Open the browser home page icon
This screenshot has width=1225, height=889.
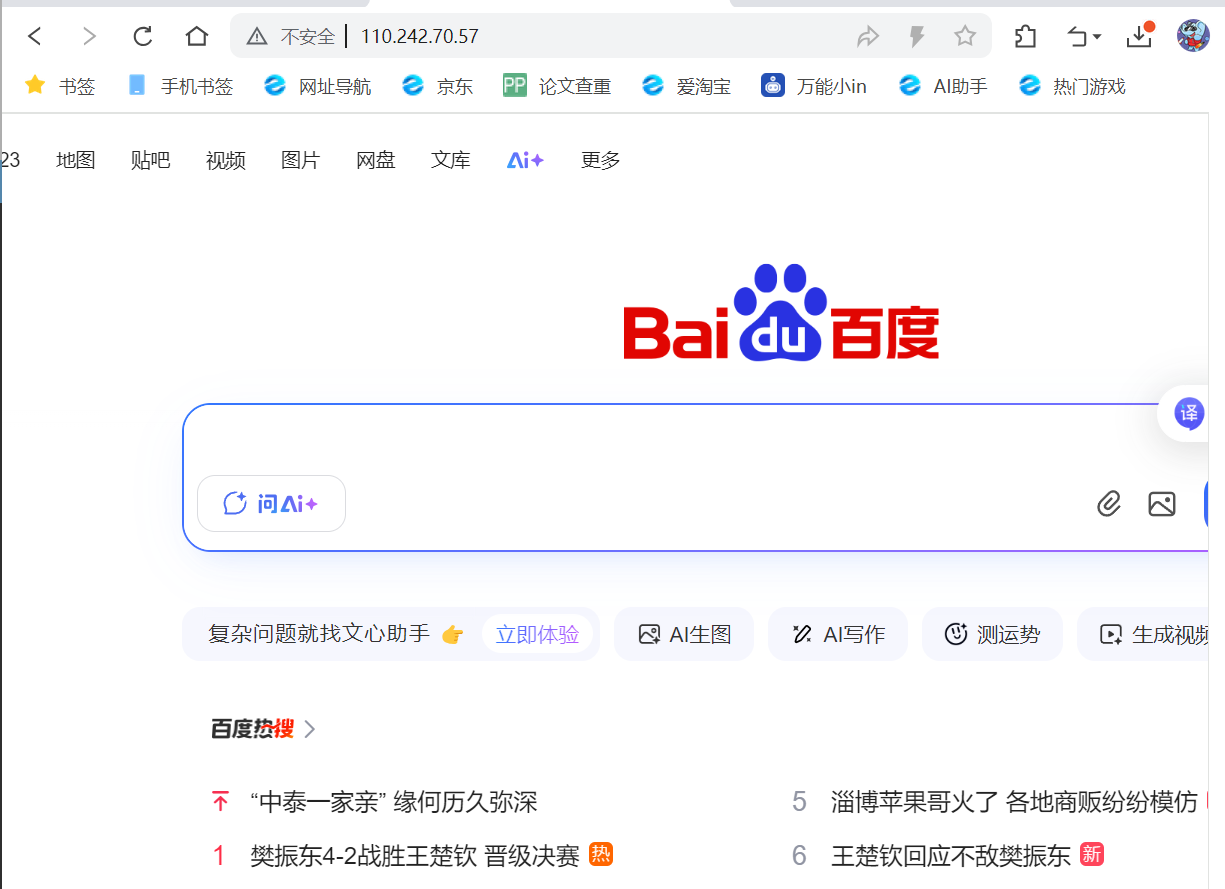pyautogui.click(x=197, y=37)
